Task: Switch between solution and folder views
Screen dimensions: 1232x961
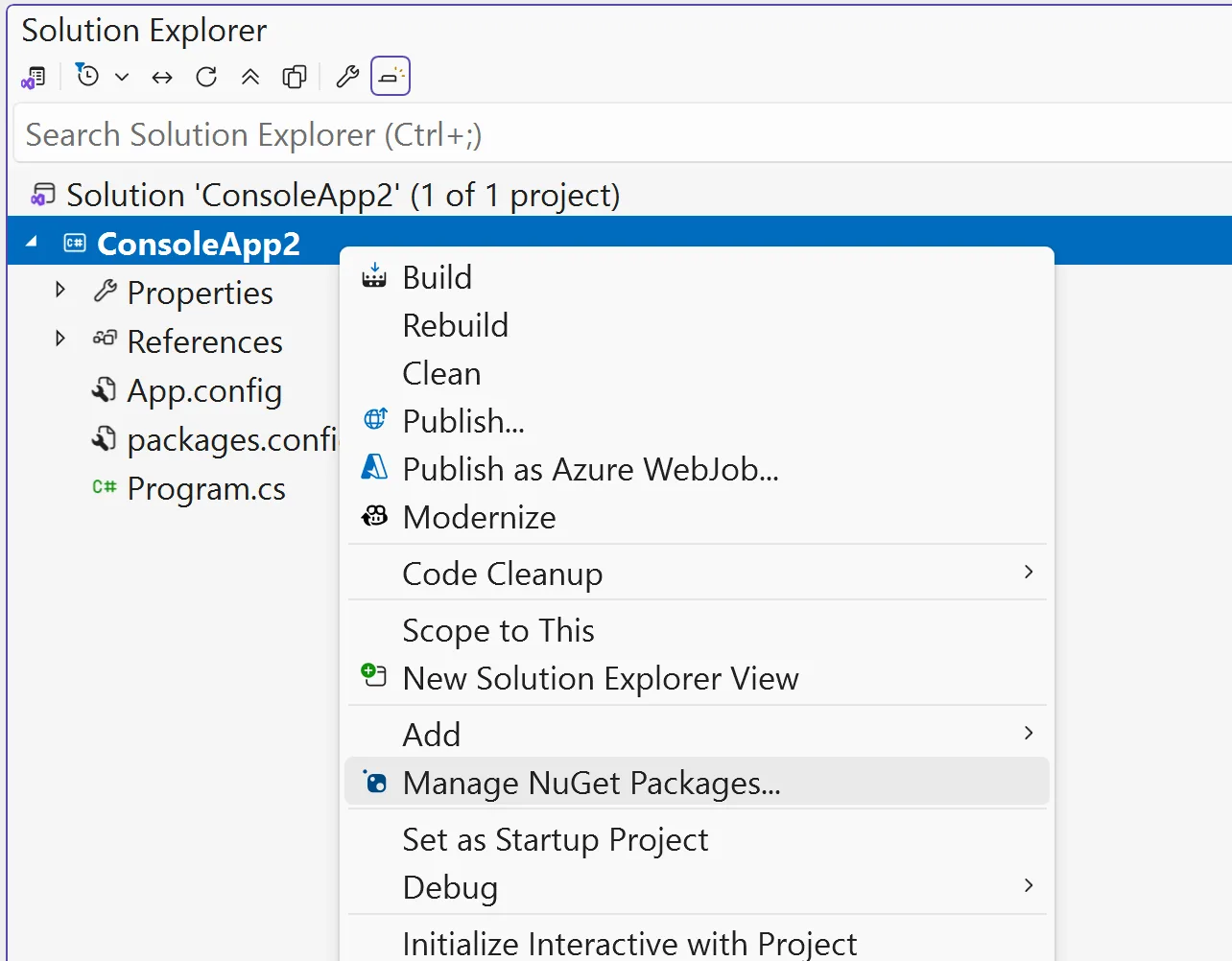Action: coord(34,77)
